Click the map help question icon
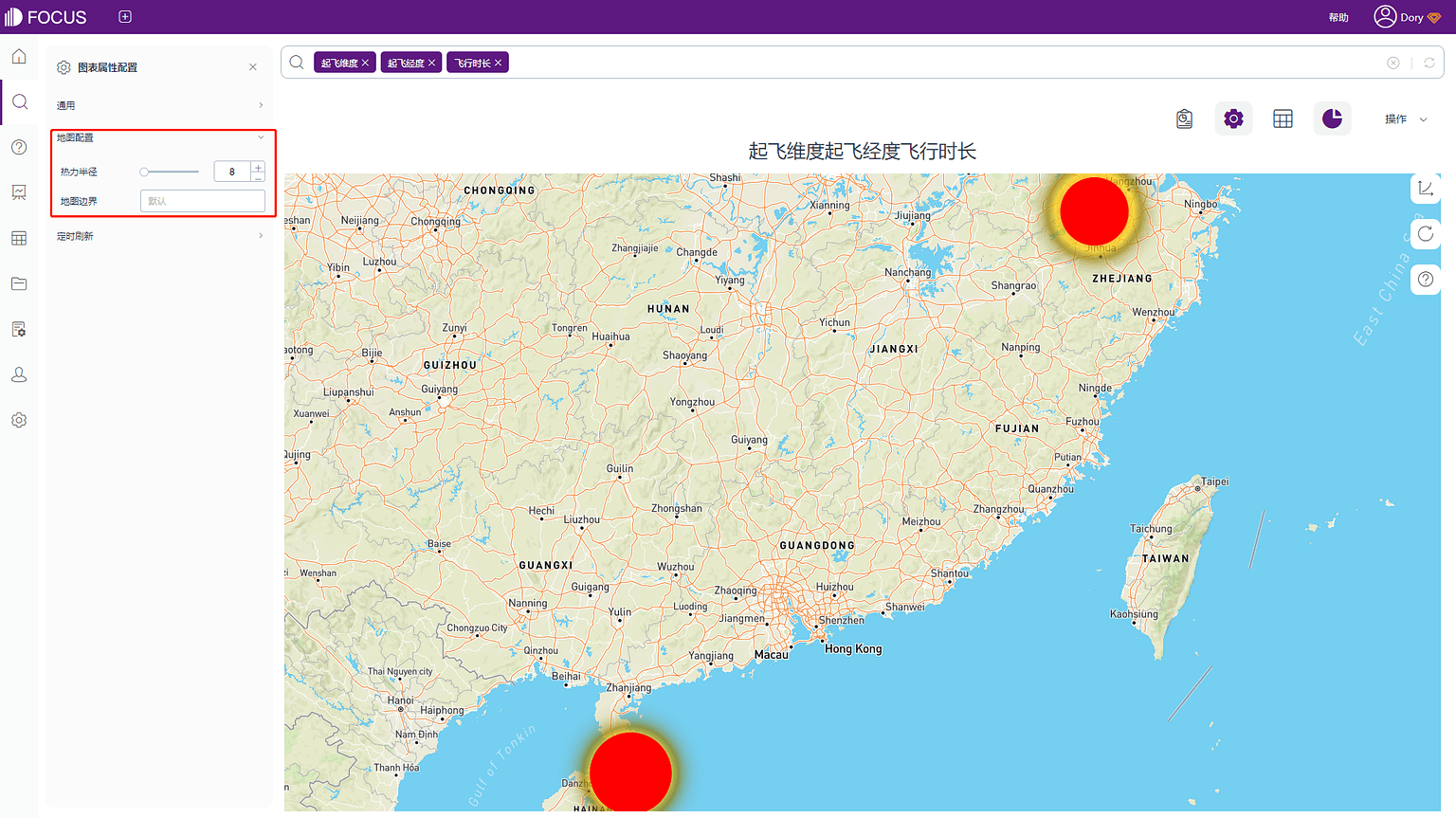Viewport: 1456px width, 818px height. (x=1426, y=280)
